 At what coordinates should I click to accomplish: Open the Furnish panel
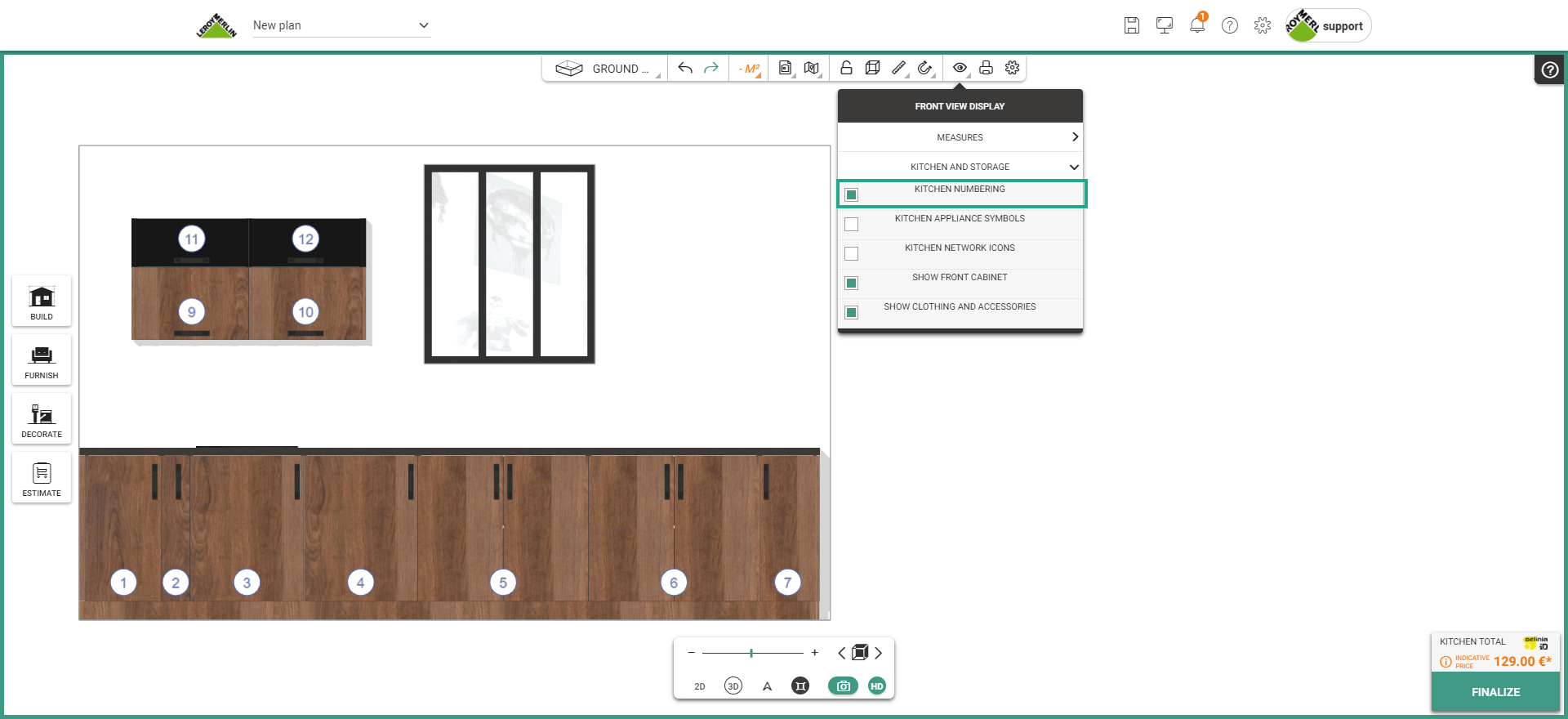coord(42,360)
